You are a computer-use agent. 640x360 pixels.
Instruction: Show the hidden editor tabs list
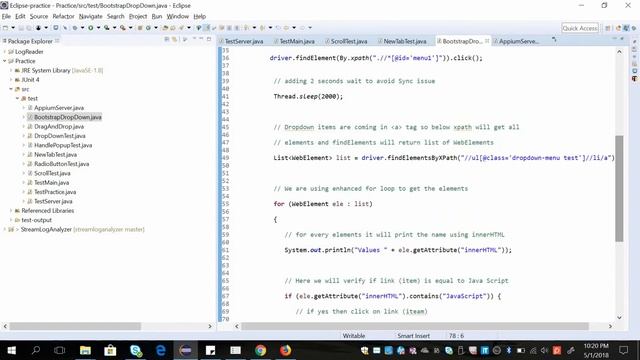pyautogui.click(x=554, y=40)
